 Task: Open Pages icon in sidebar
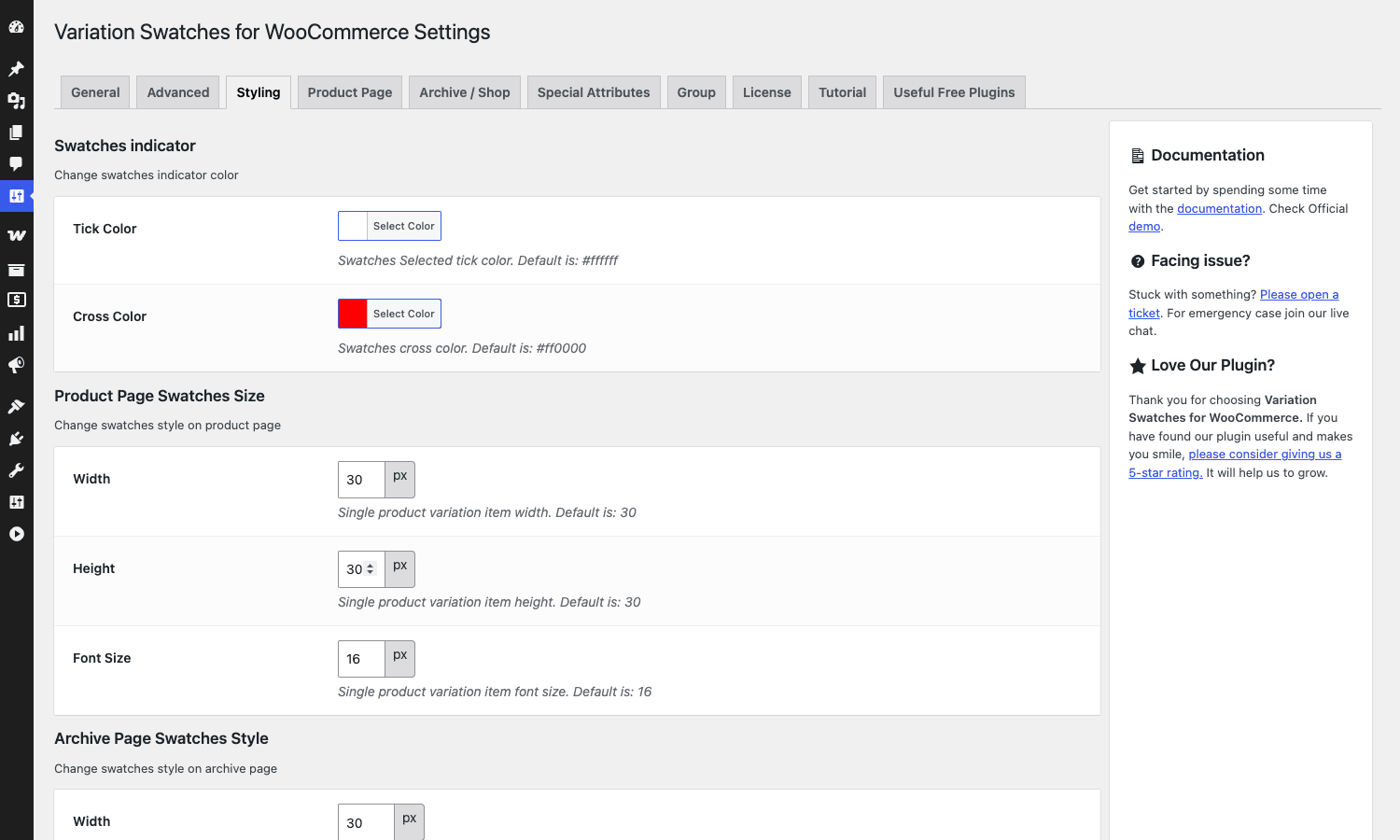coord(16,133)
